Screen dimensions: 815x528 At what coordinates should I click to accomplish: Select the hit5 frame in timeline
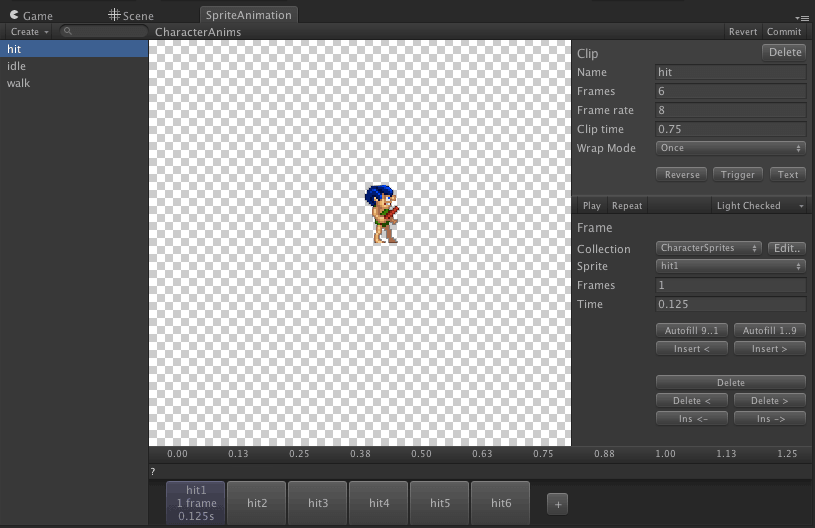pyautogui.click(x=440, y=503)
